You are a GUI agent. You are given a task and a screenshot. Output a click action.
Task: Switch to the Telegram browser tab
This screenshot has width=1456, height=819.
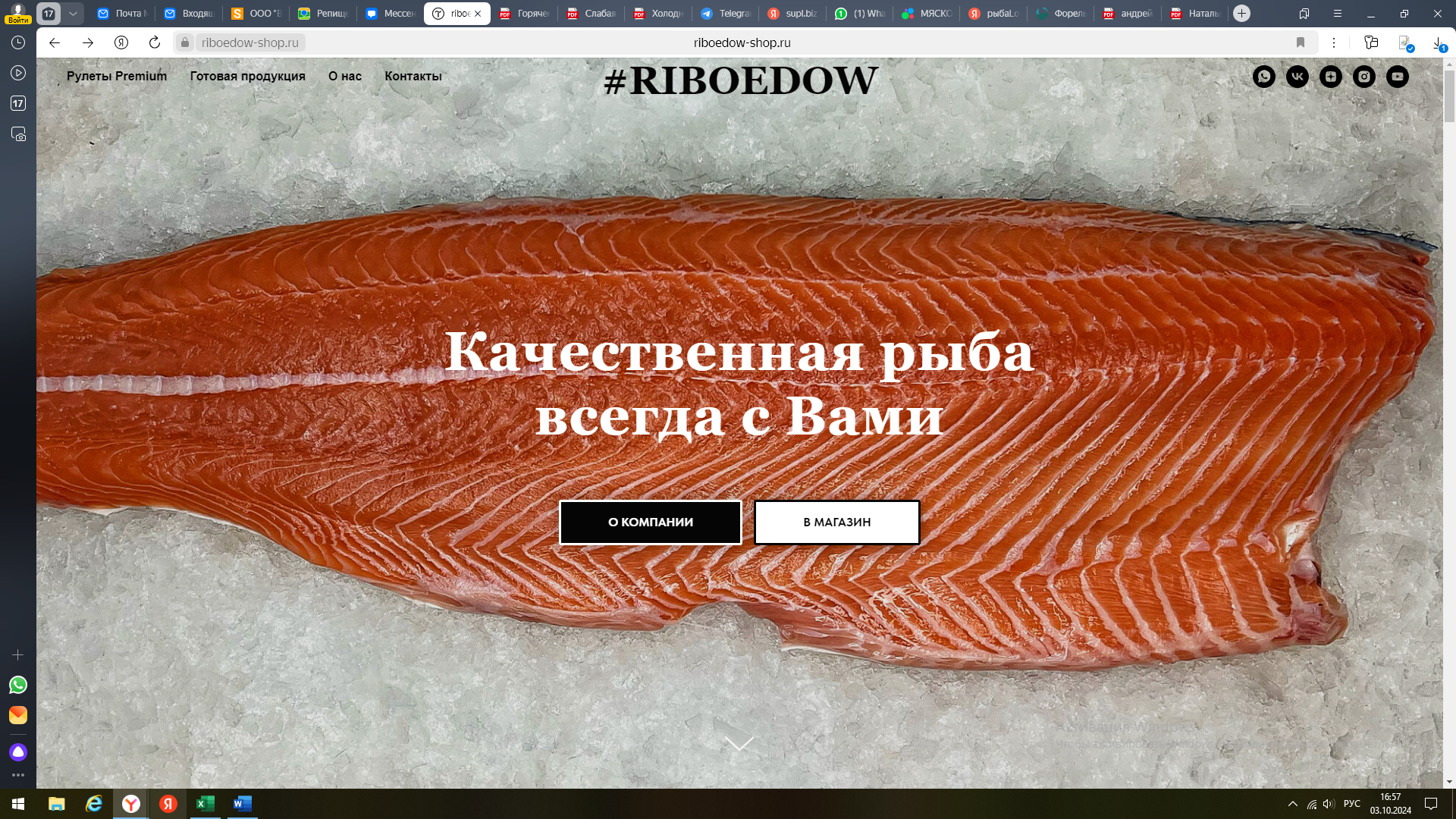pos(726,14)
